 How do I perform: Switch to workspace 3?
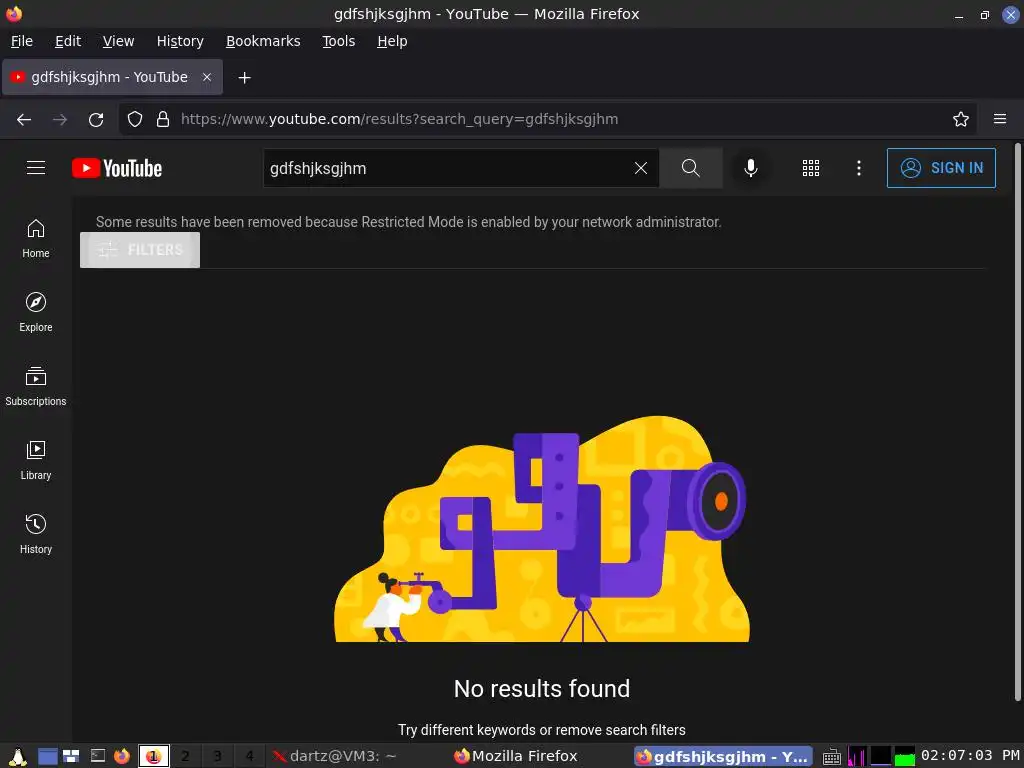pyautogui.click(x=217, y=756)
